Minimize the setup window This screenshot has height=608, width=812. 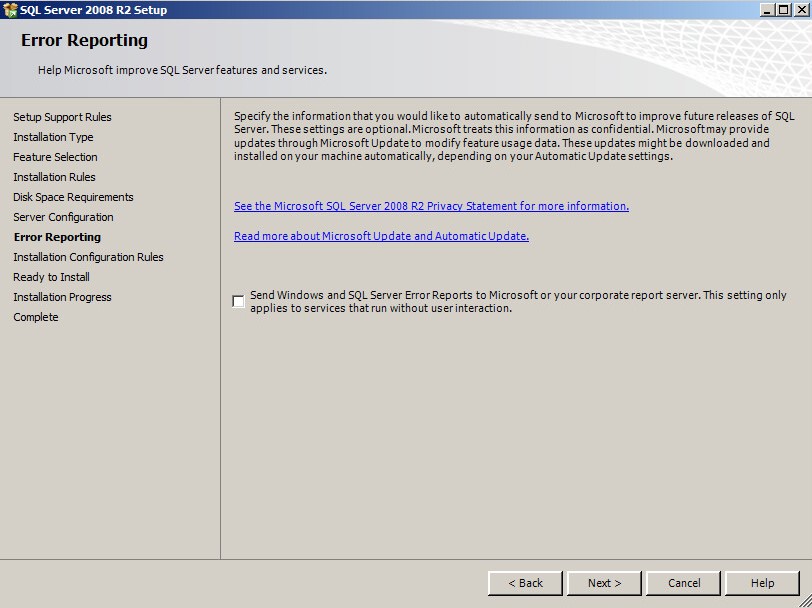point(768,9)
